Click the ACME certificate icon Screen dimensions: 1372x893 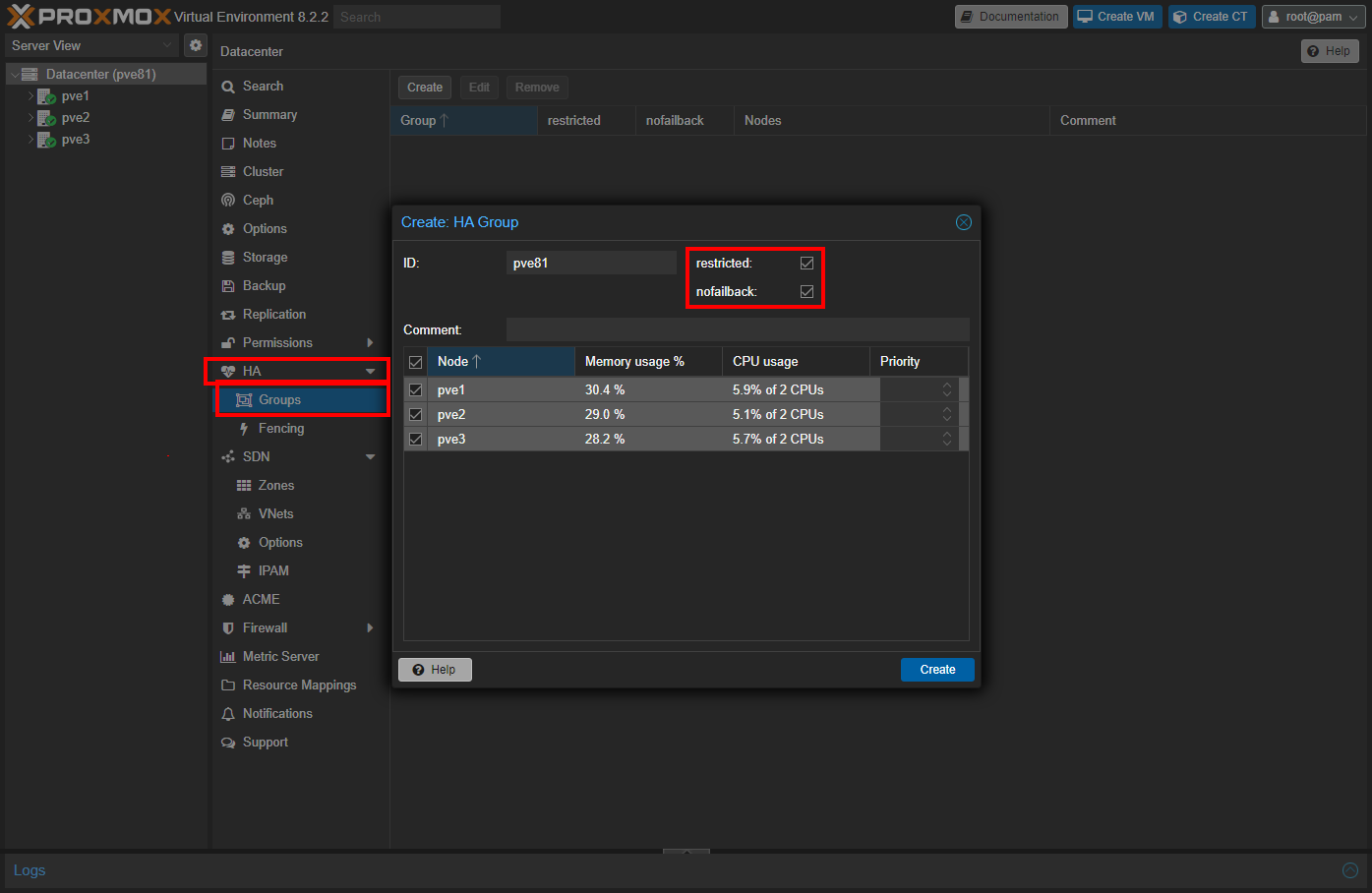point(228,600)
